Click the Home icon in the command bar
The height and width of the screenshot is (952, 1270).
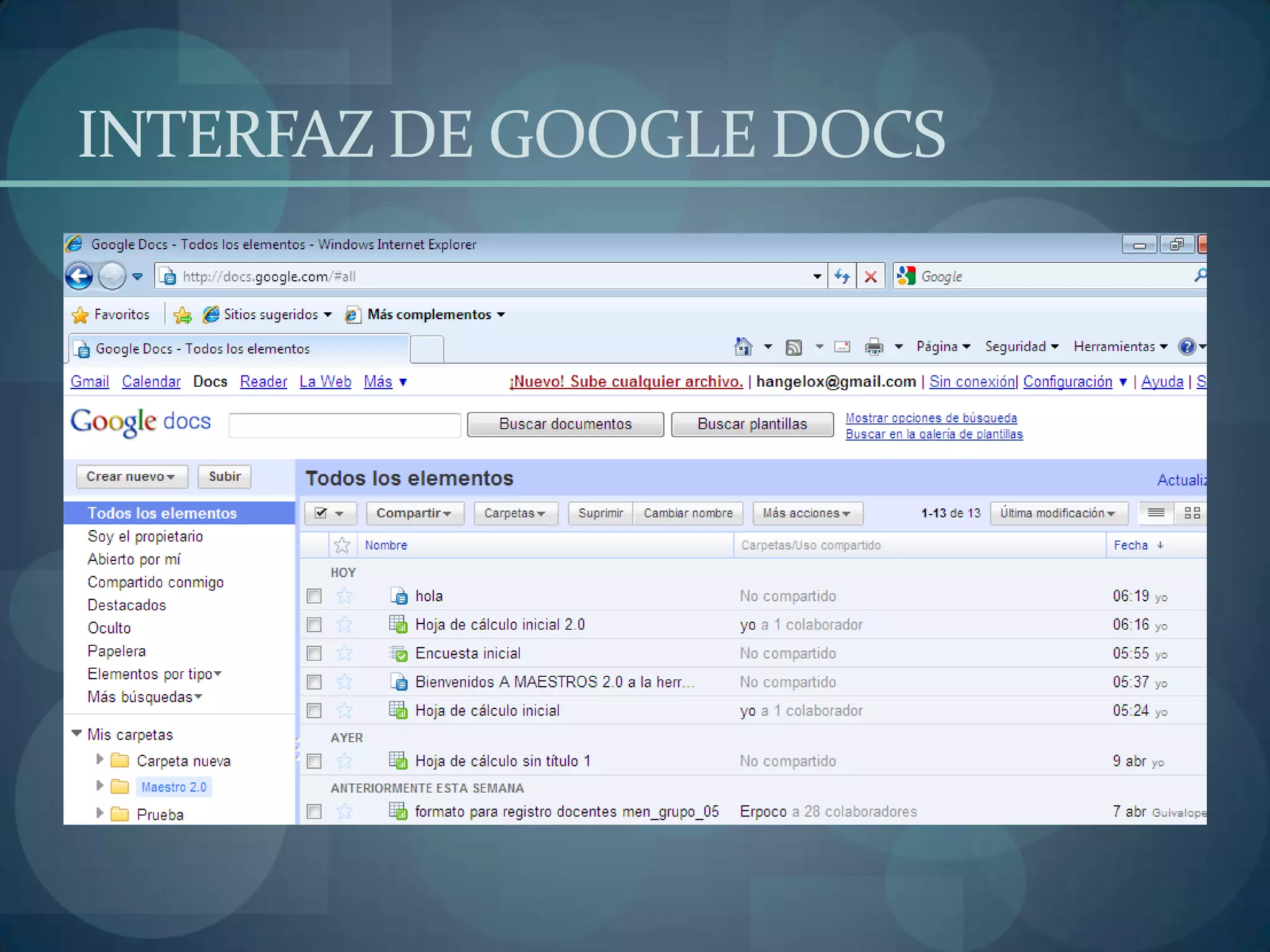743,346
